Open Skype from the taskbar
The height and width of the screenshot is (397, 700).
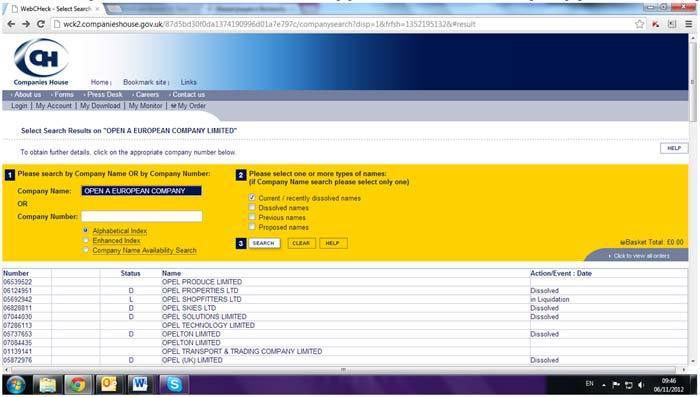[x=174, y=384]
